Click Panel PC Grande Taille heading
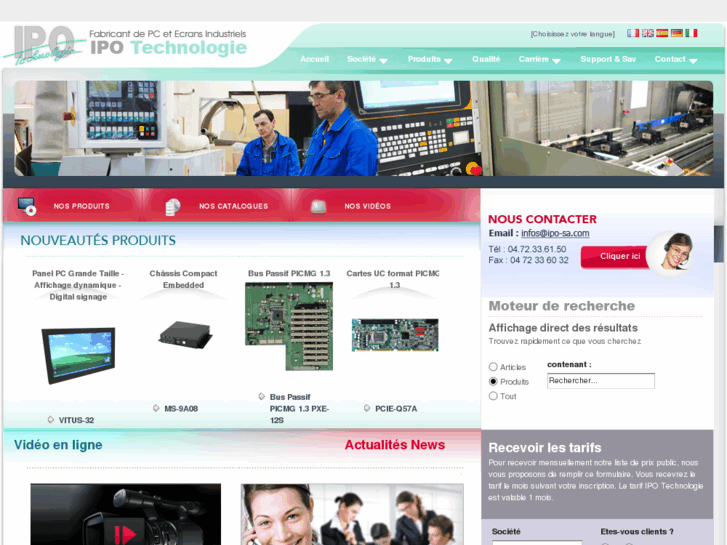Image resolution: width=727 pixels, height=545 pixels. click(x=78, y=285)
